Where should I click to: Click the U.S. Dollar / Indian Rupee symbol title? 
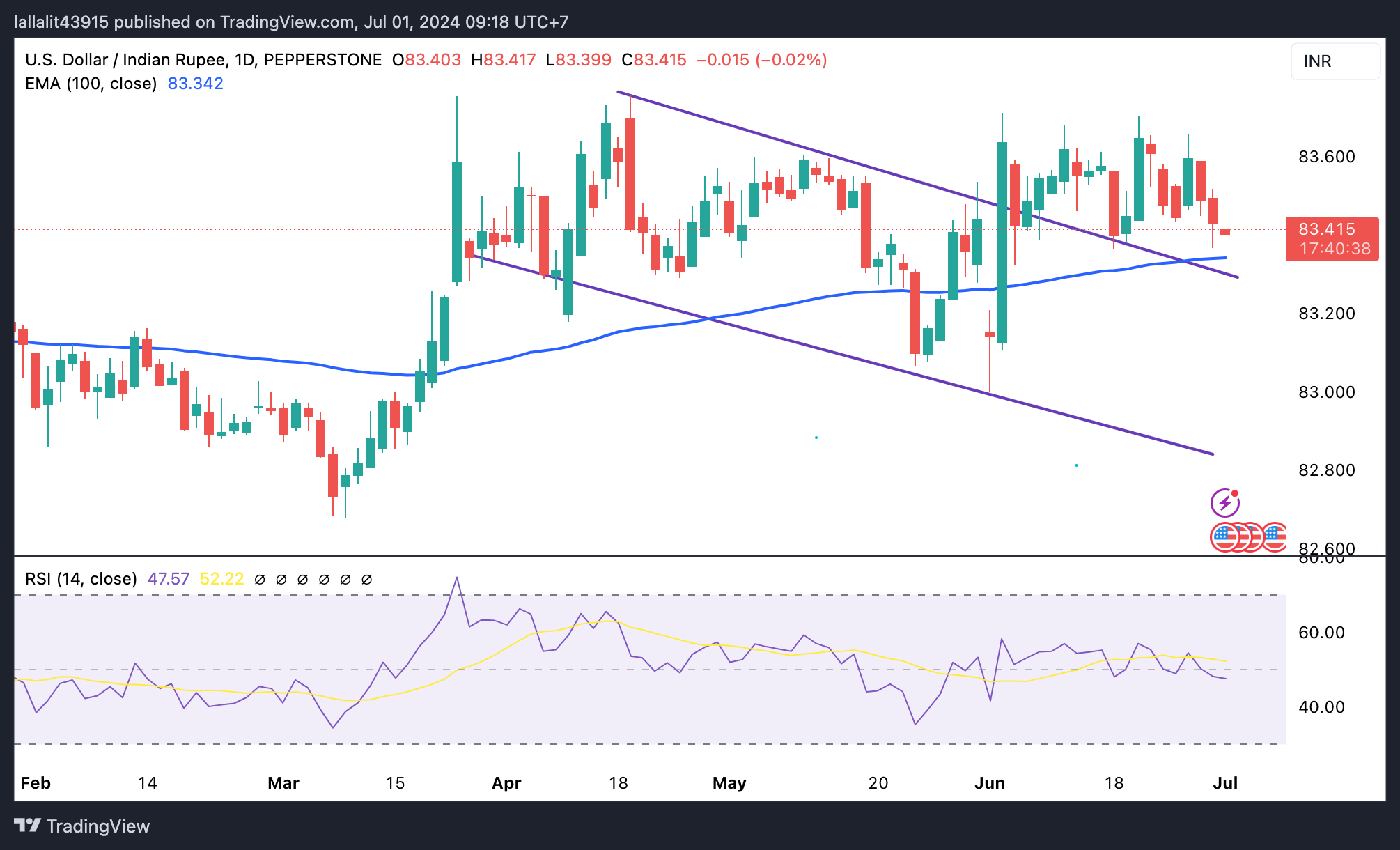coord(125,60)
